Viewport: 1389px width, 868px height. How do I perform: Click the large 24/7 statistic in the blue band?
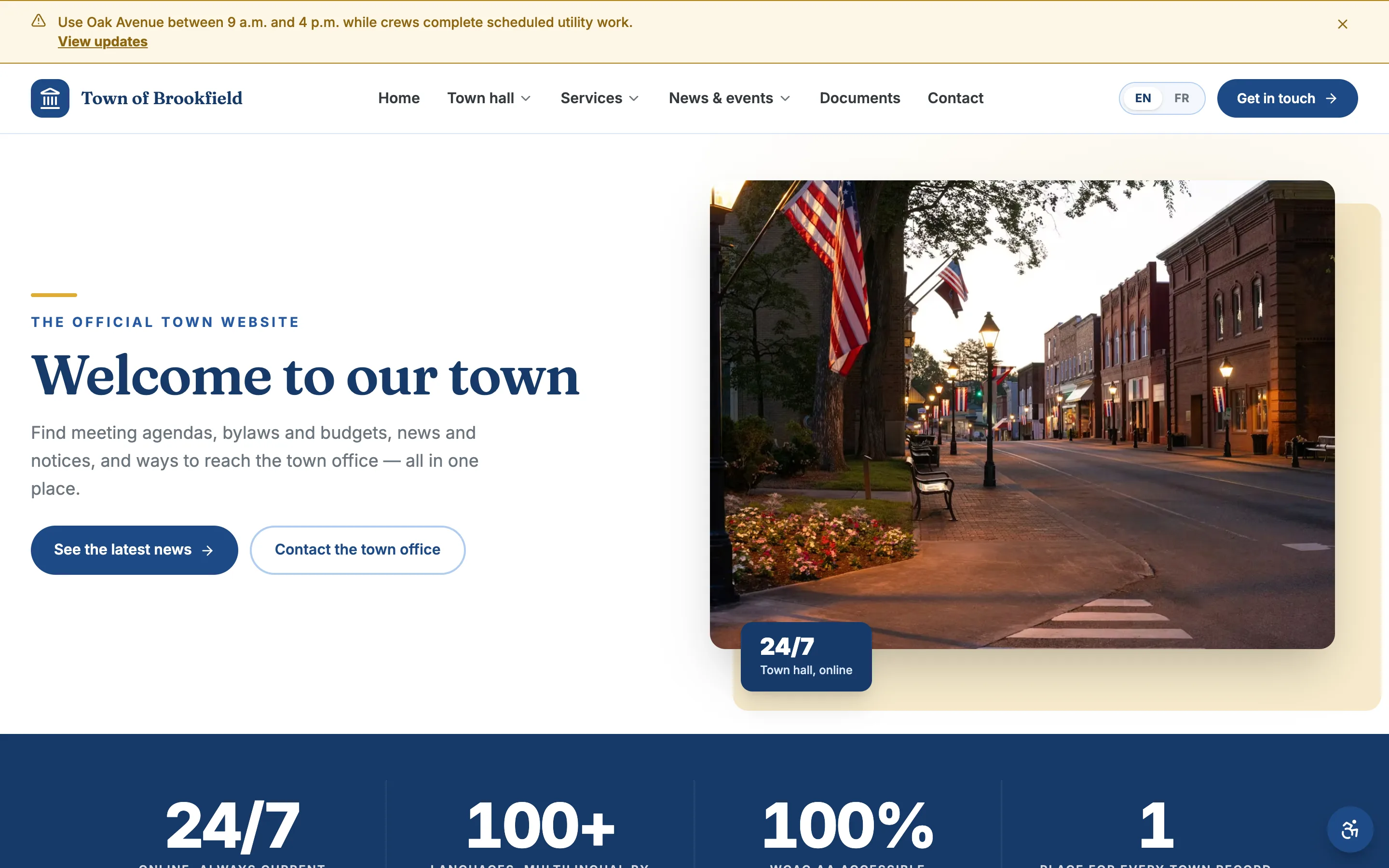pyautogui.click(x=232, y=827)
